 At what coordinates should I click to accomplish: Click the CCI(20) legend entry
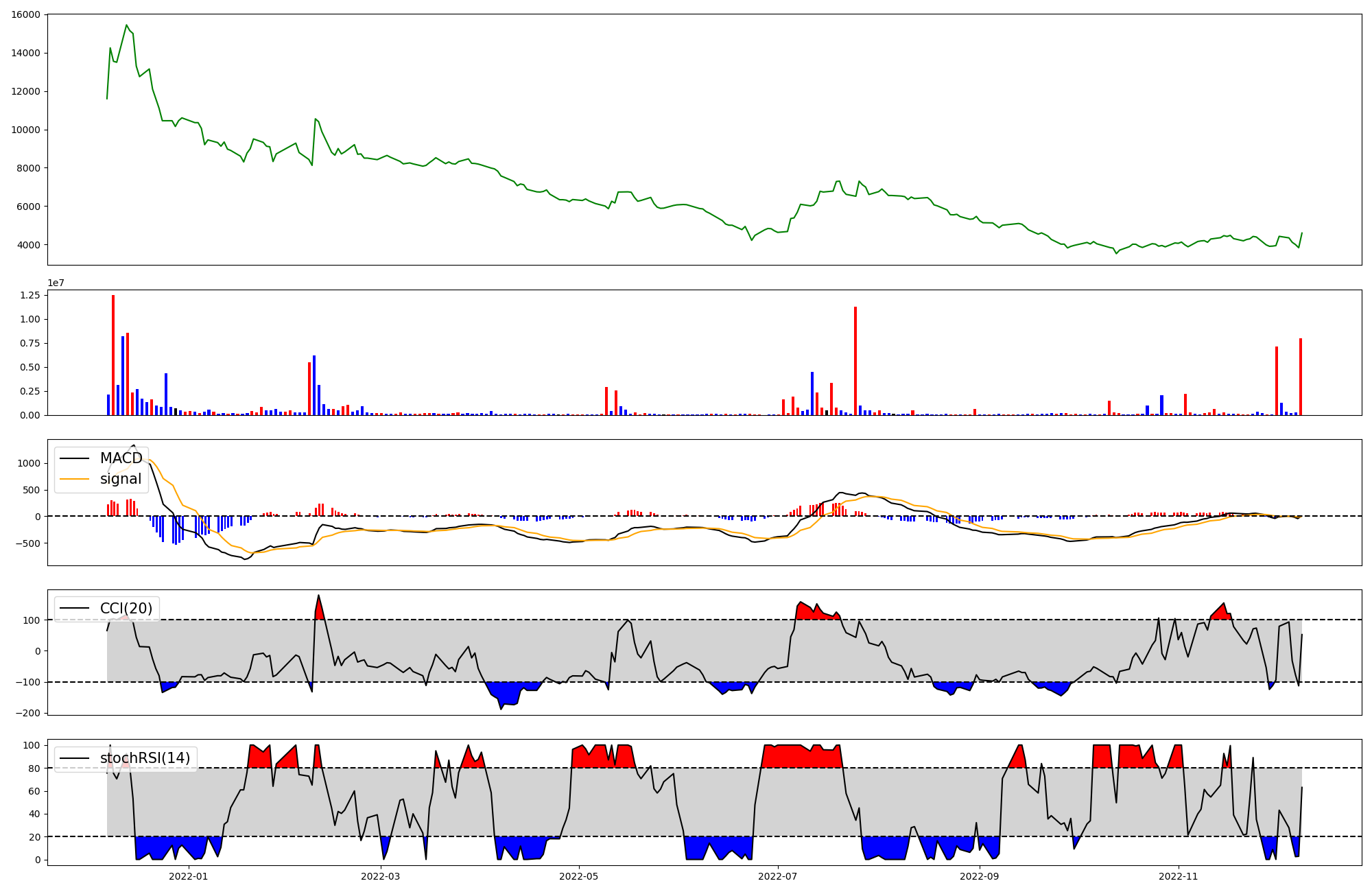pos(126,608)
